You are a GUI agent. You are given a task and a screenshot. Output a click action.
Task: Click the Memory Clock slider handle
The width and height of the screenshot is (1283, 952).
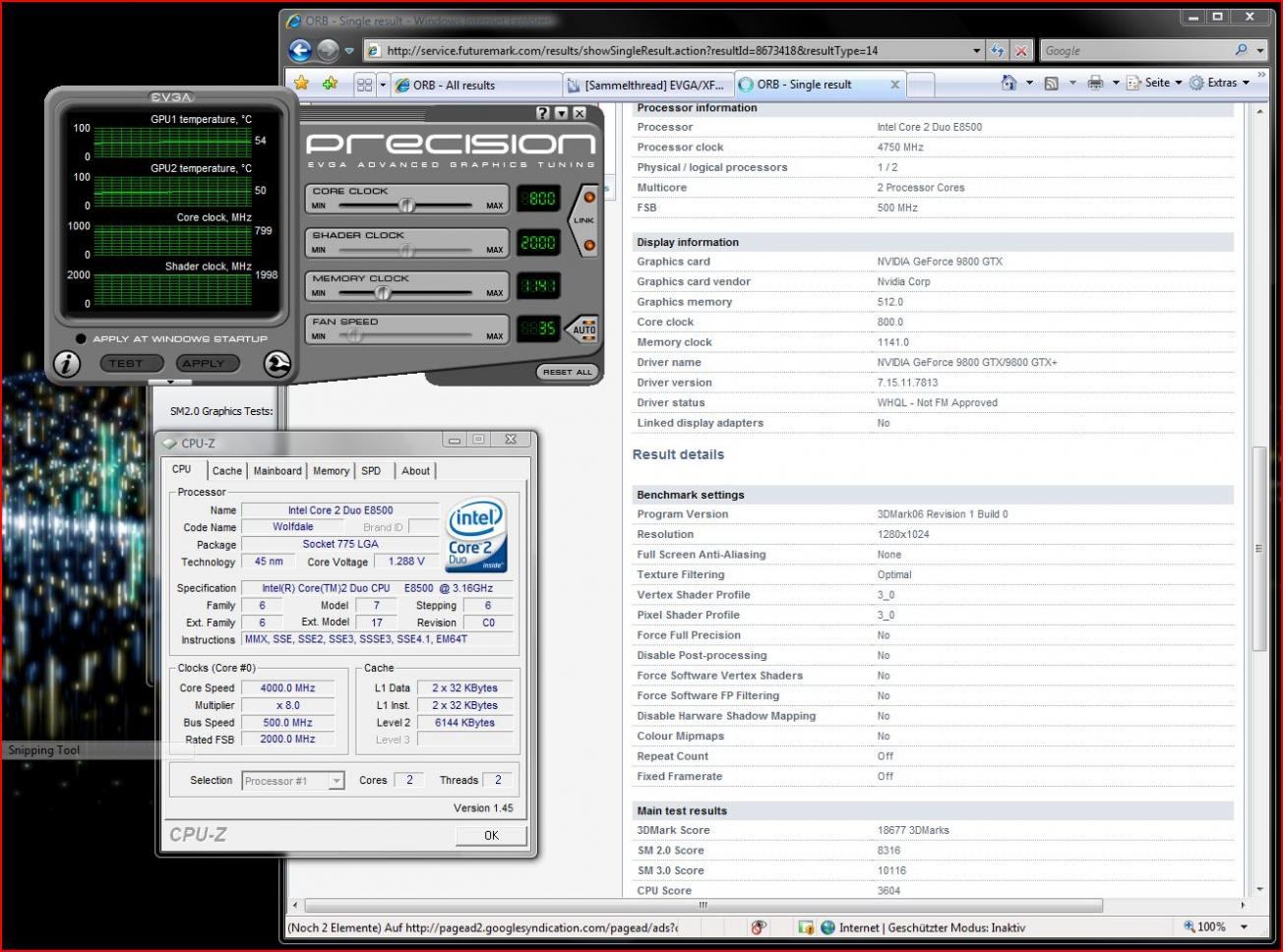point(382,292)
